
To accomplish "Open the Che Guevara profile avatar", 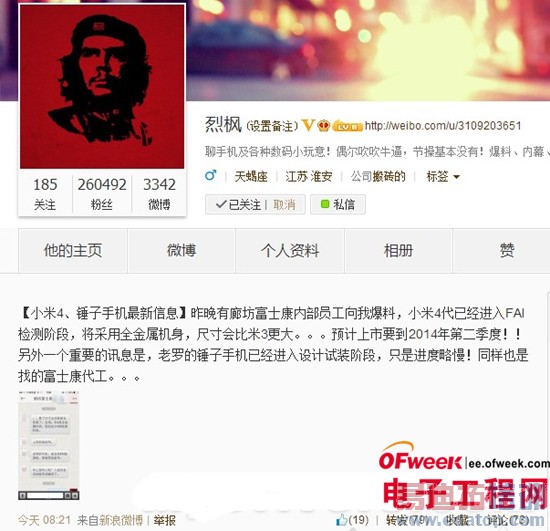I will coord(102,86).
